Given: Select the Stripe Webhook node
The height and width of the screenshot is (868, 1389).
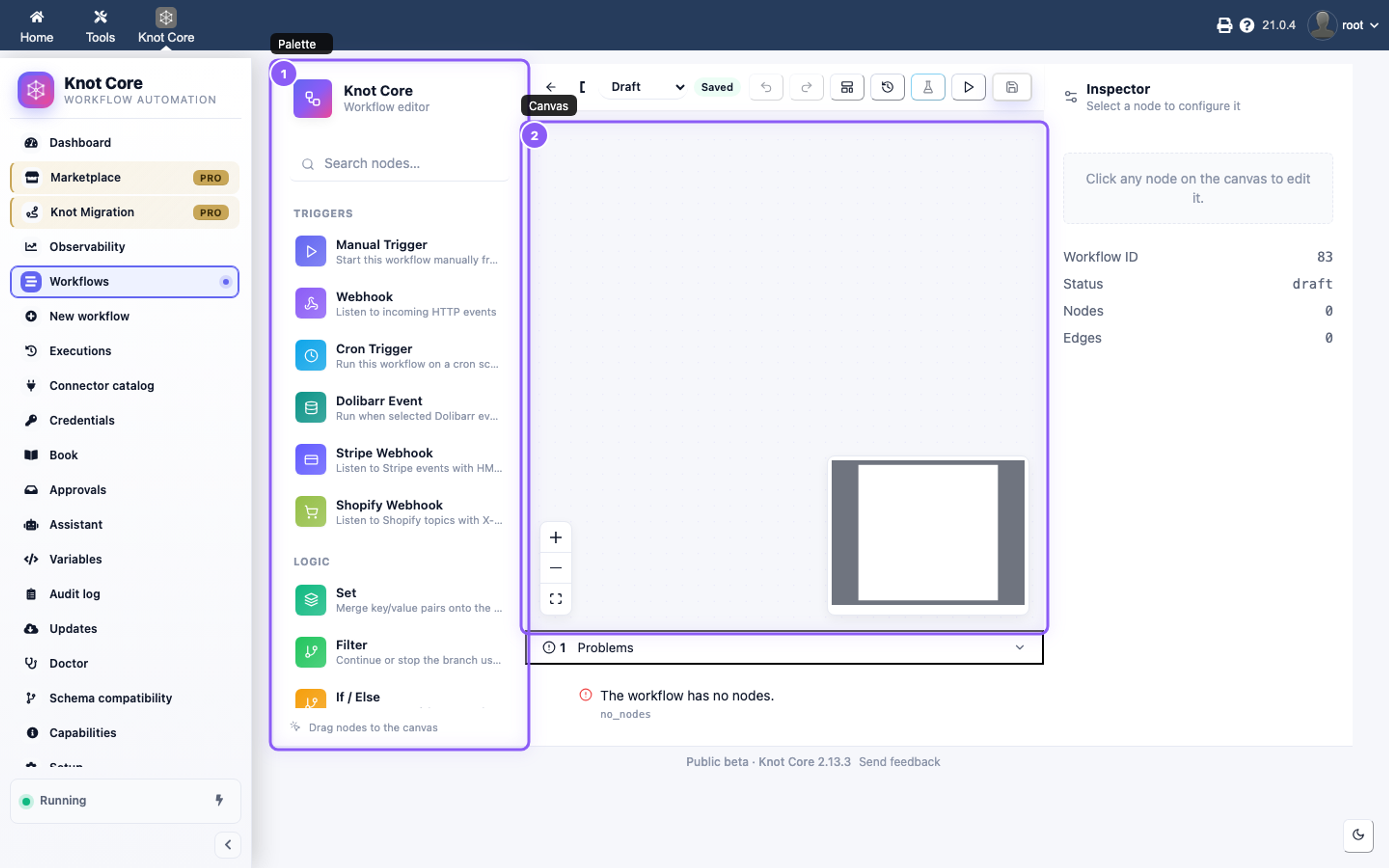Looking at the screenshot, I should pyautogui.click(x=400, y=460).
